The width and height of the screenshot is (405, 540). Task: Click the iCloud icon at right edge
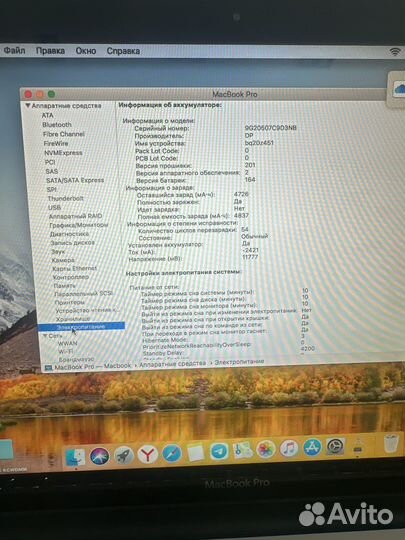click(x=399, y=89)
